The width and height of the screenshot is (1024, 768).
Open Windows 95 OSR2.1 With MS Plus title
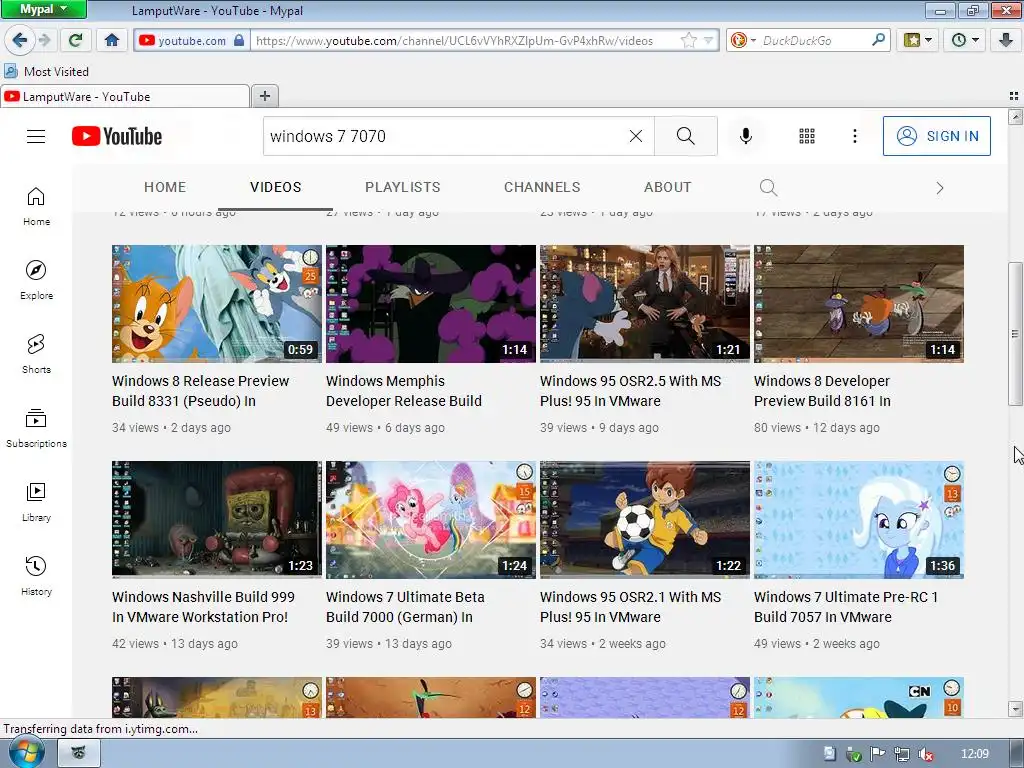(630, 607)
